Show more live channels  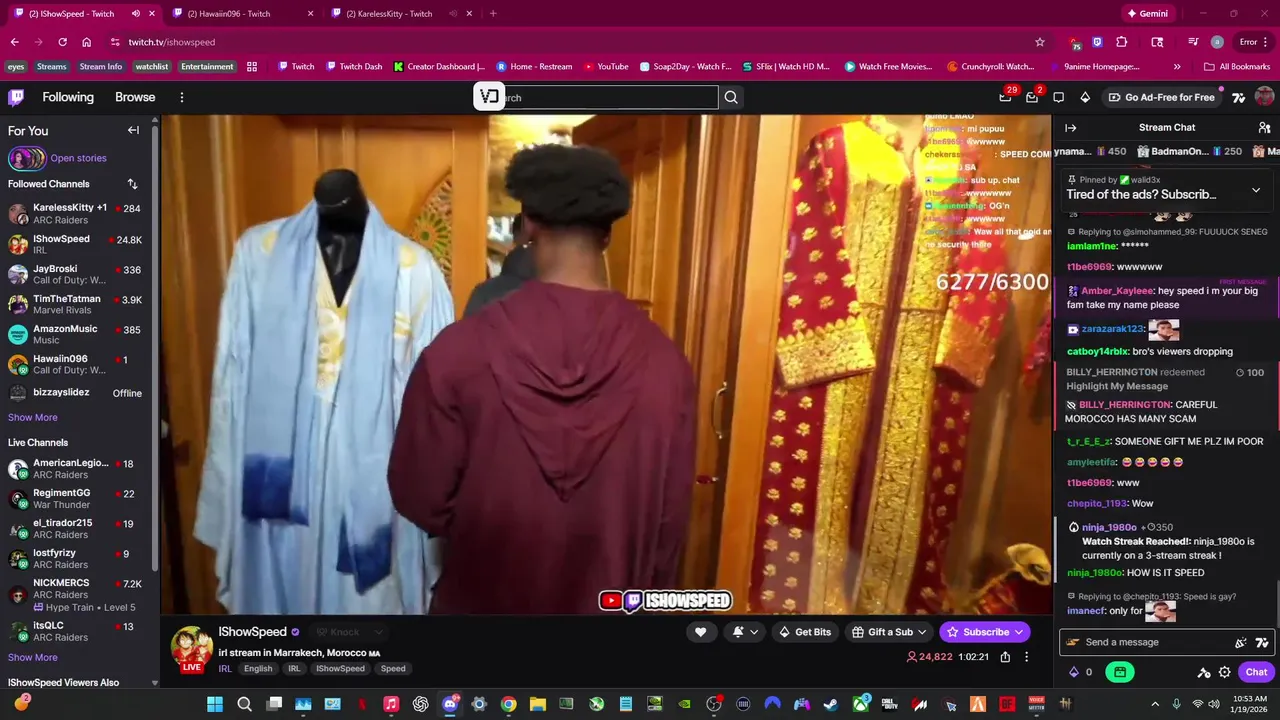pyautogui.click(x=33, y=657)
